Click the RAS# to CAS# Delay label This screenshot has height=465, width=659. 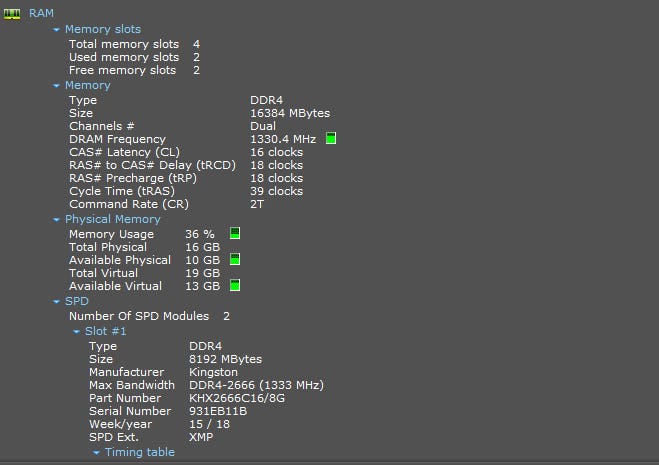pyautogui.click(x=153, y=165)
